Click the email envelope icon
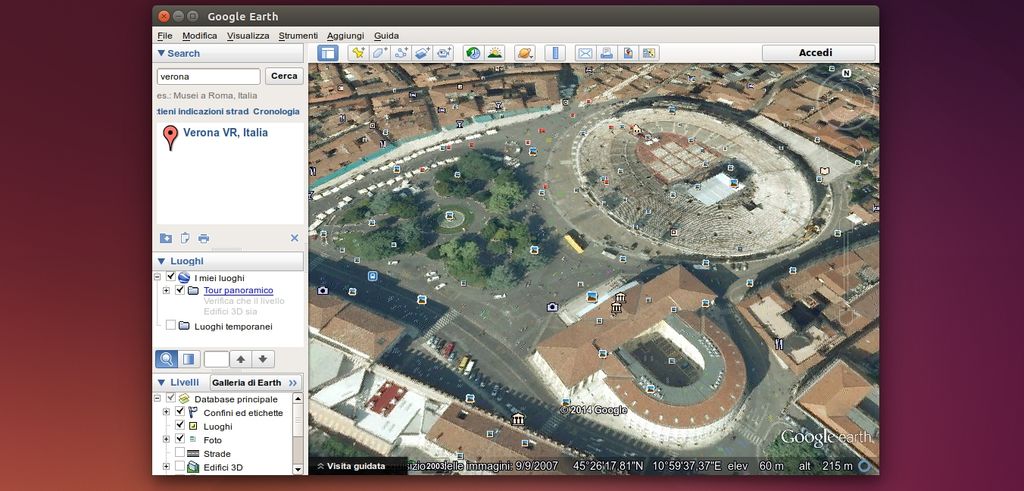The image size is (1024, 491). pos(585,53)
